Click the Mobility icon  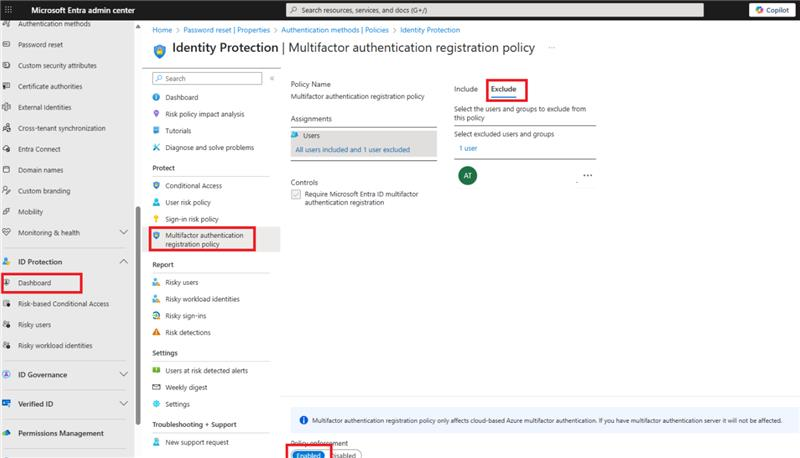pos(7,212)
